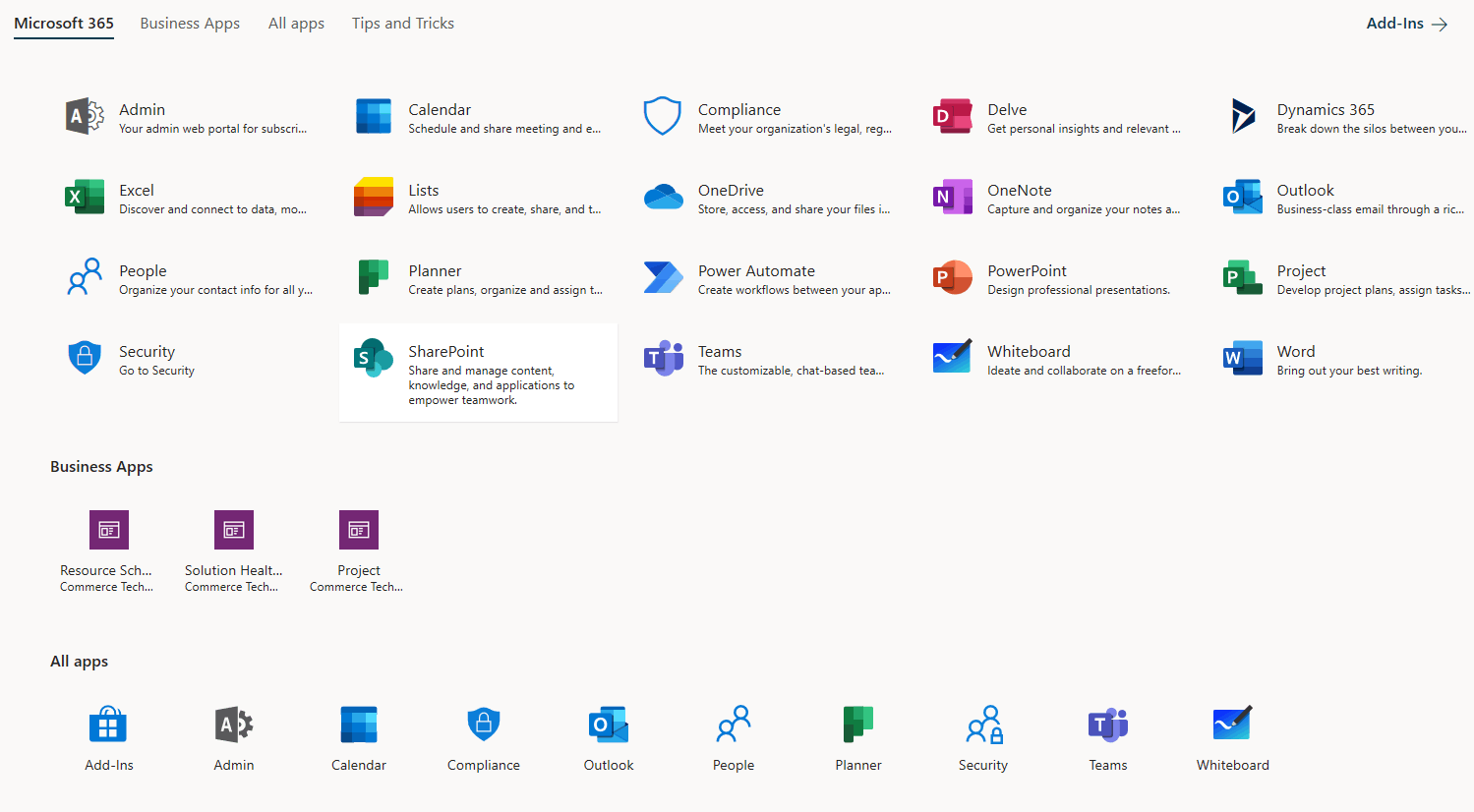Click the Whiteboard label under All apps
The width and height of the screenshot is (1474, 812).
click(1233, 765)
